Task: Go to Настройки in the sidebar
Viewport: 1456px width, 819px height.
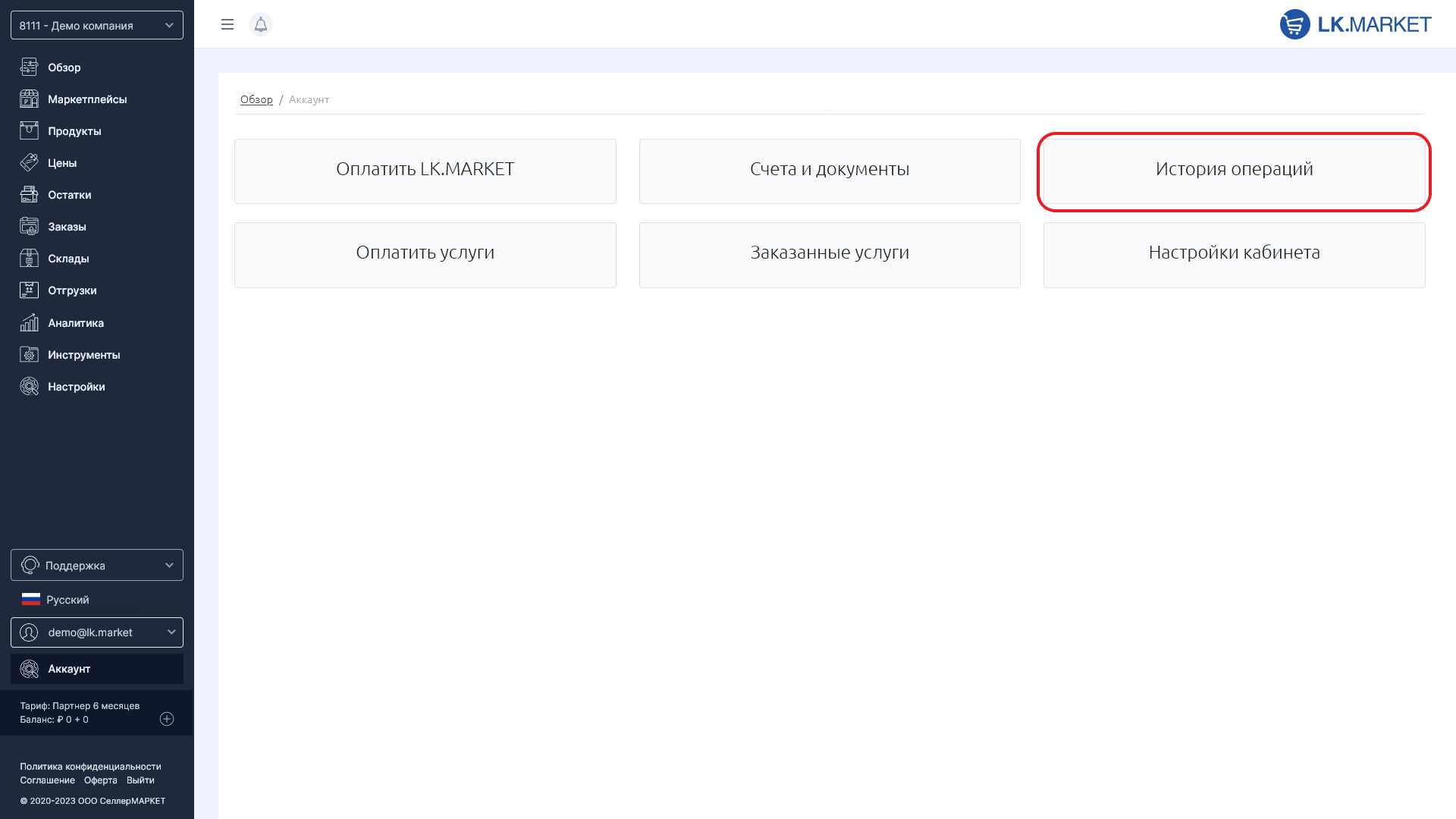Action: click(x=76, y=386)
